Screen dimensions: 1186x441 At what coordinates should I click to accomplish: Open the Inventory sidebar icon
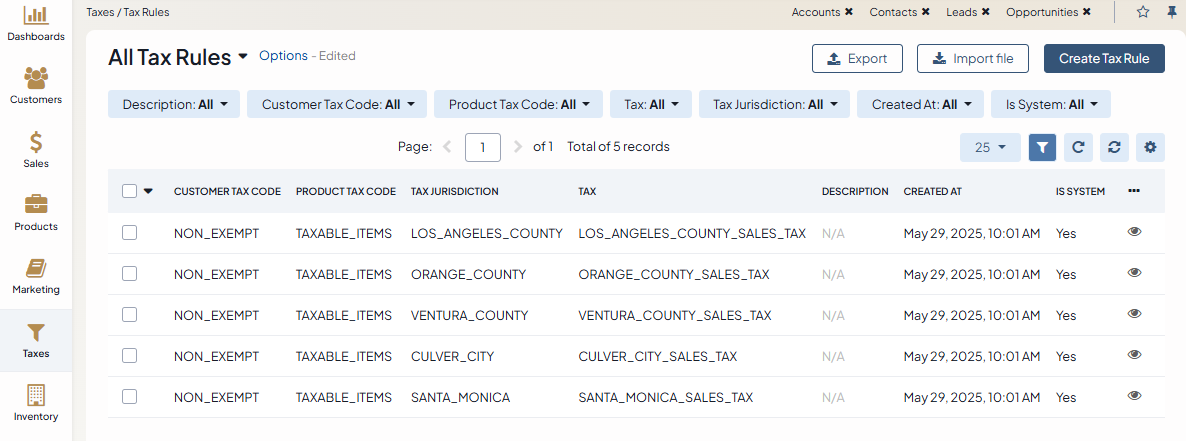(36, 401)
